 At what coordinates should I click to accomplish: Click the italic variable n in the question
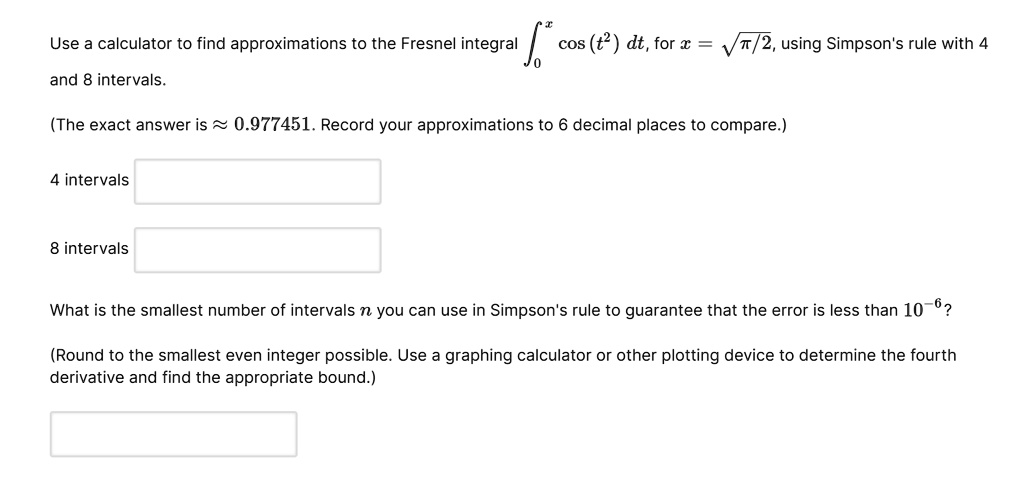click(x=365, y=310)
